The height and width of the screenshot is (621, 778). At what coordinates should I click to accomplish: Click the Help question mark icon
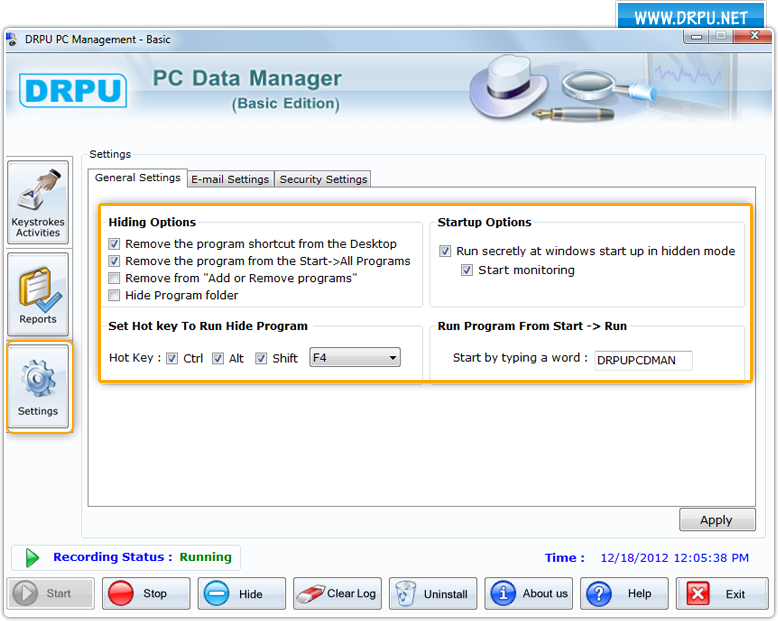[599, 593]
